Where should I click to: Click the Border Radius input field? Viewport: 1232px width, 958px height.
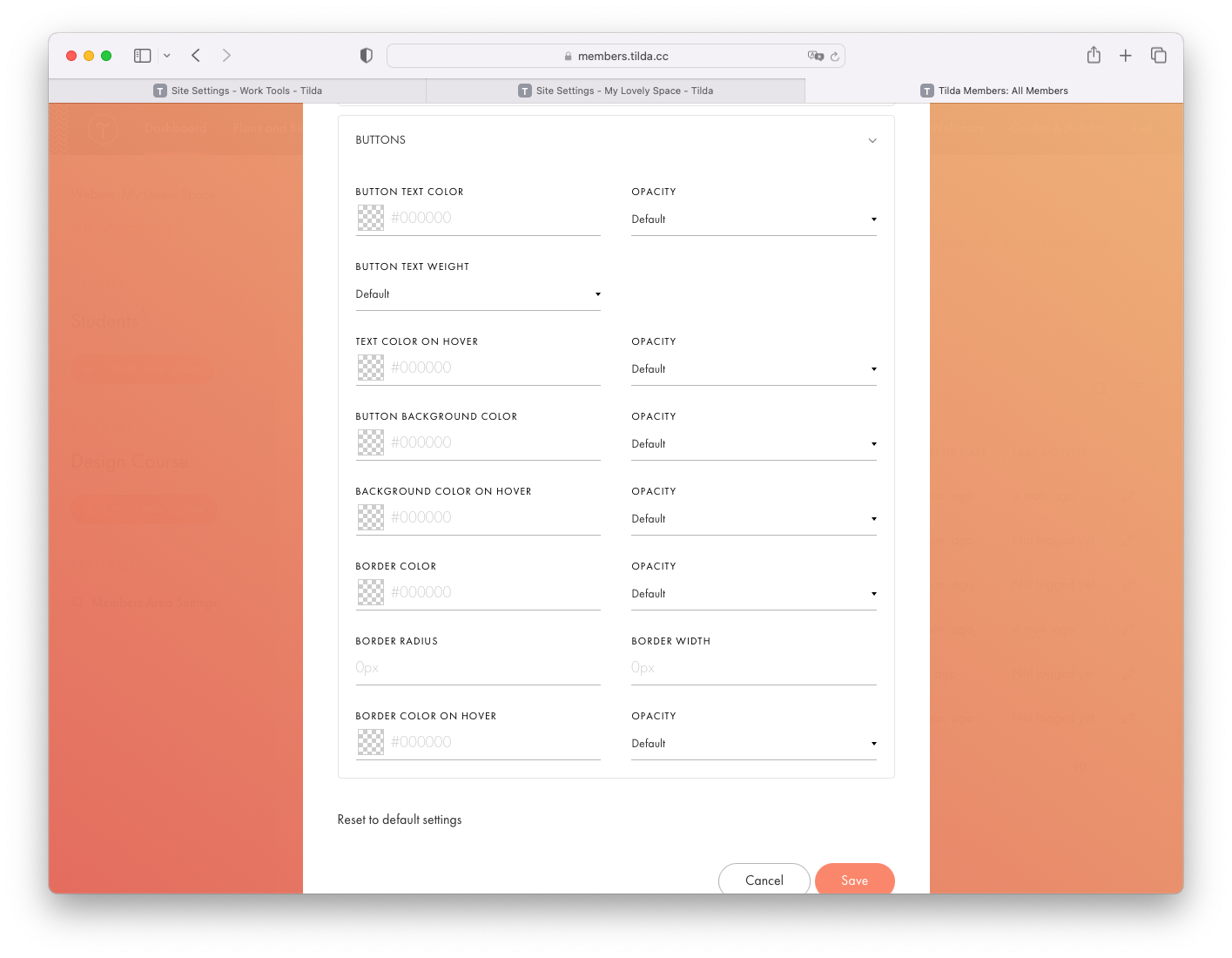point(477,667)
